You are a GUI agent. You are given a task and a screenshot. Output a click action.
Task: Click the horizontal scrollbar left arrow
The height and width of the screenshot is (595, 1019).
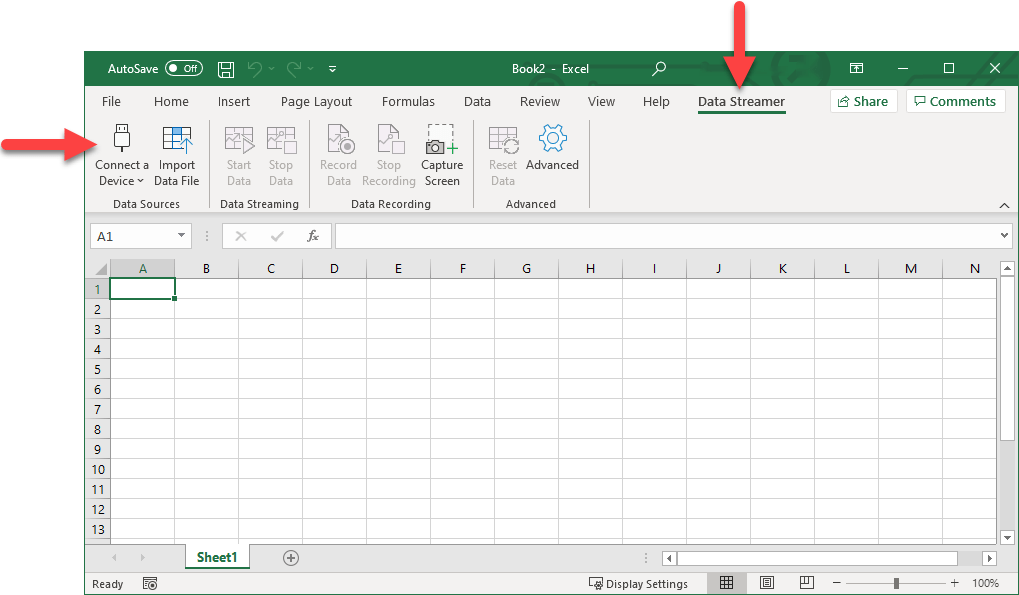point(669,558)
